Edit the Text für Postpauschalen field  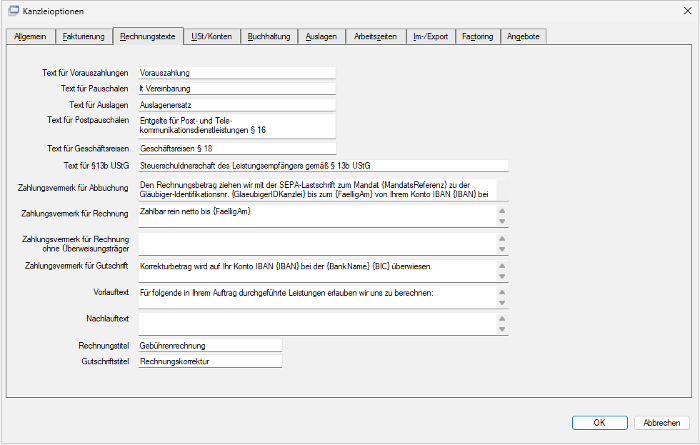(237, 126)
